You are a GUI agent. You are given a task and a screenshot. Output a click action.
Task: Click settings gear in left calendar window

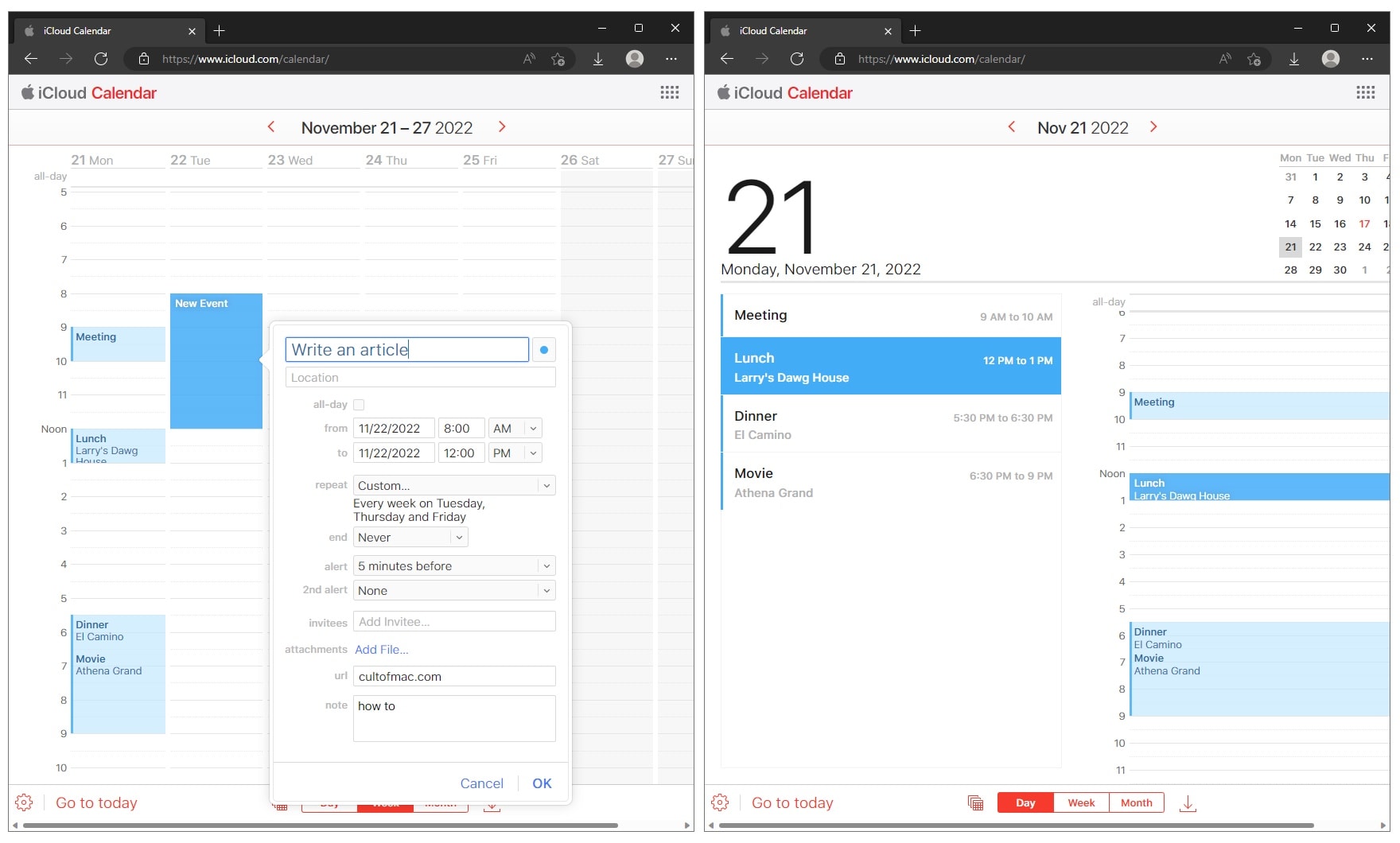[x=24, y=802]
